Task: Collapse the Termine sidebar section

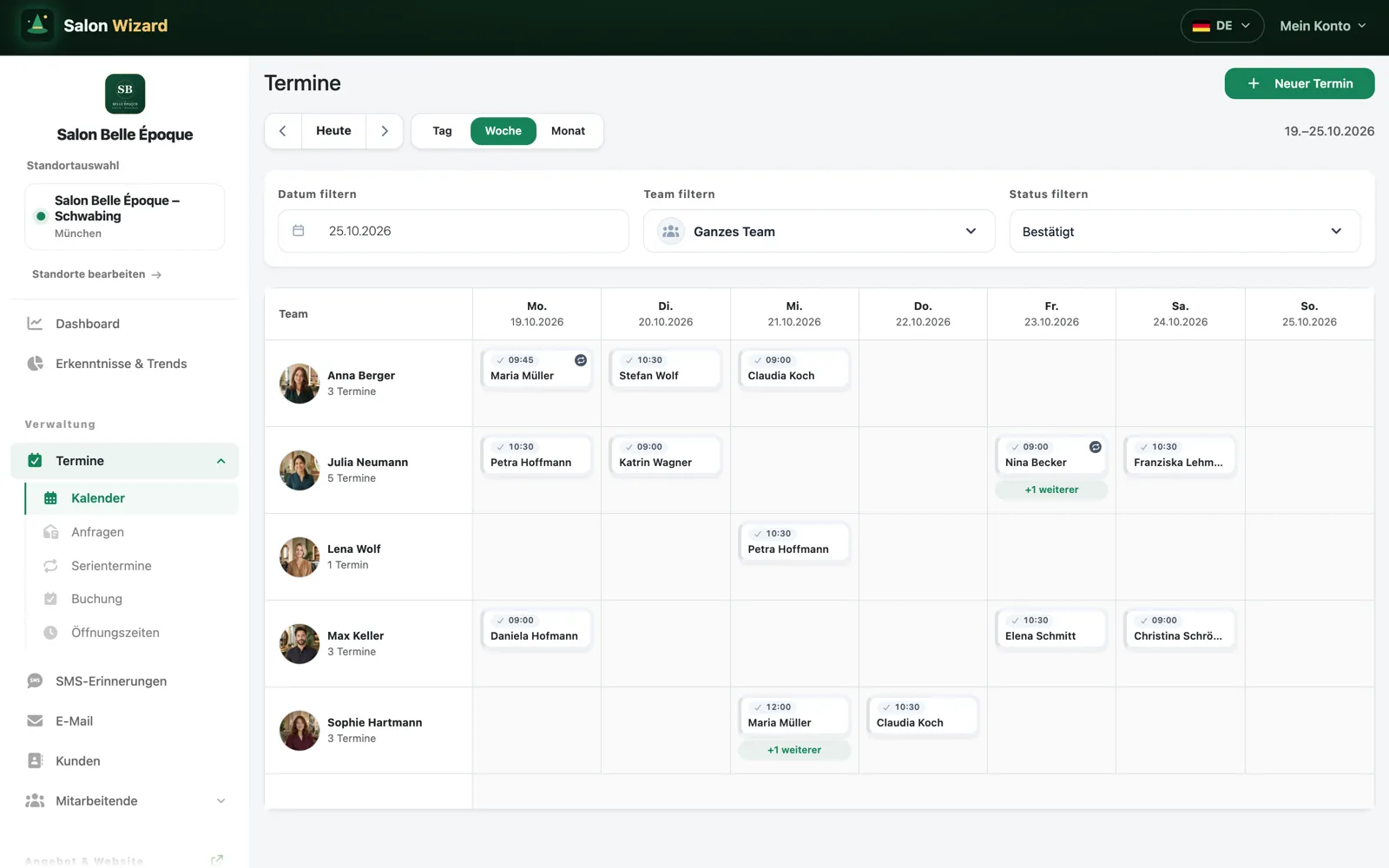Action: tap(221, 461)
